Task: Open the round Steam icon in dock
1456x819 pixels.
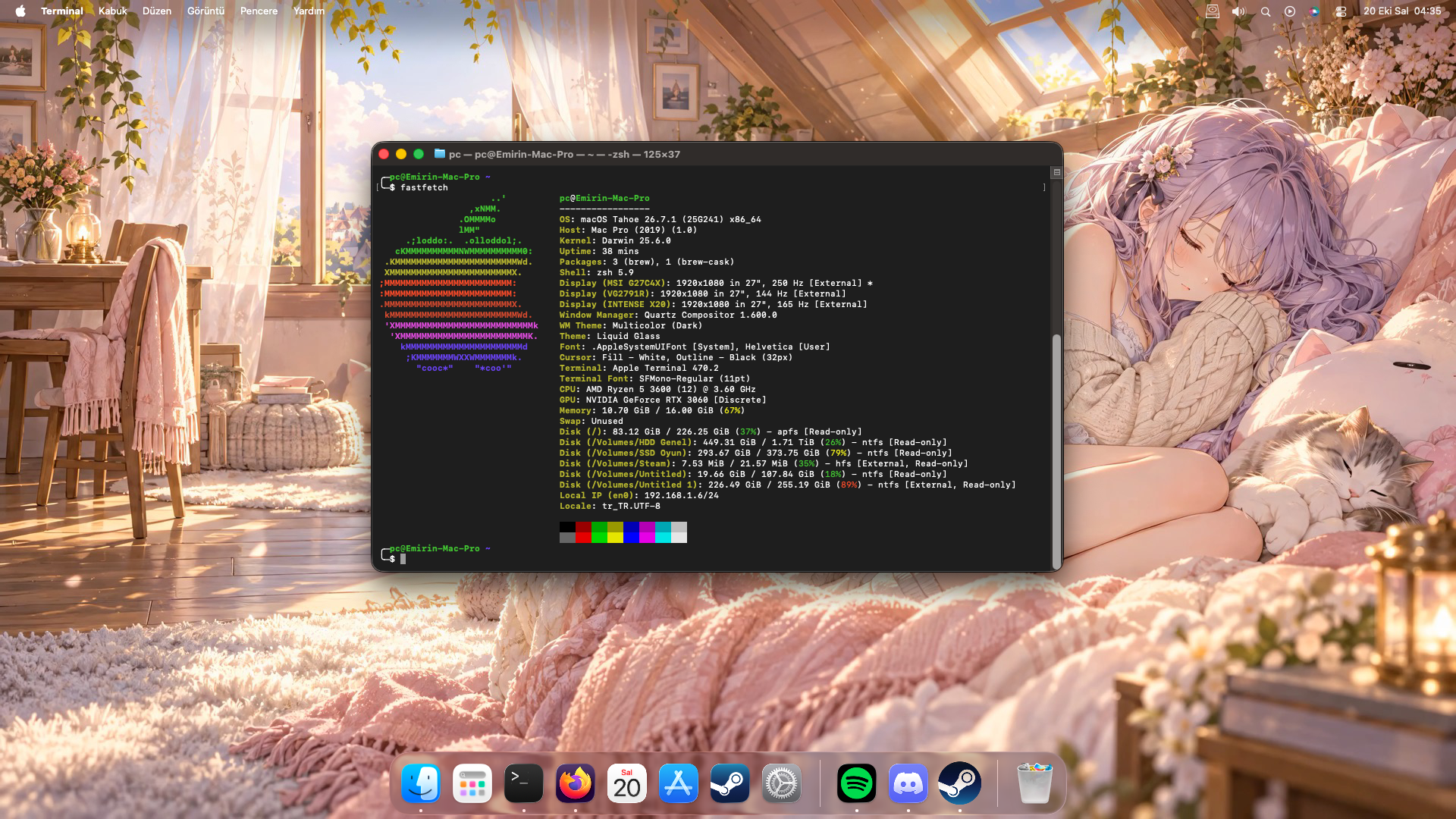Action: pyautogui.click(x=960, y=783)
